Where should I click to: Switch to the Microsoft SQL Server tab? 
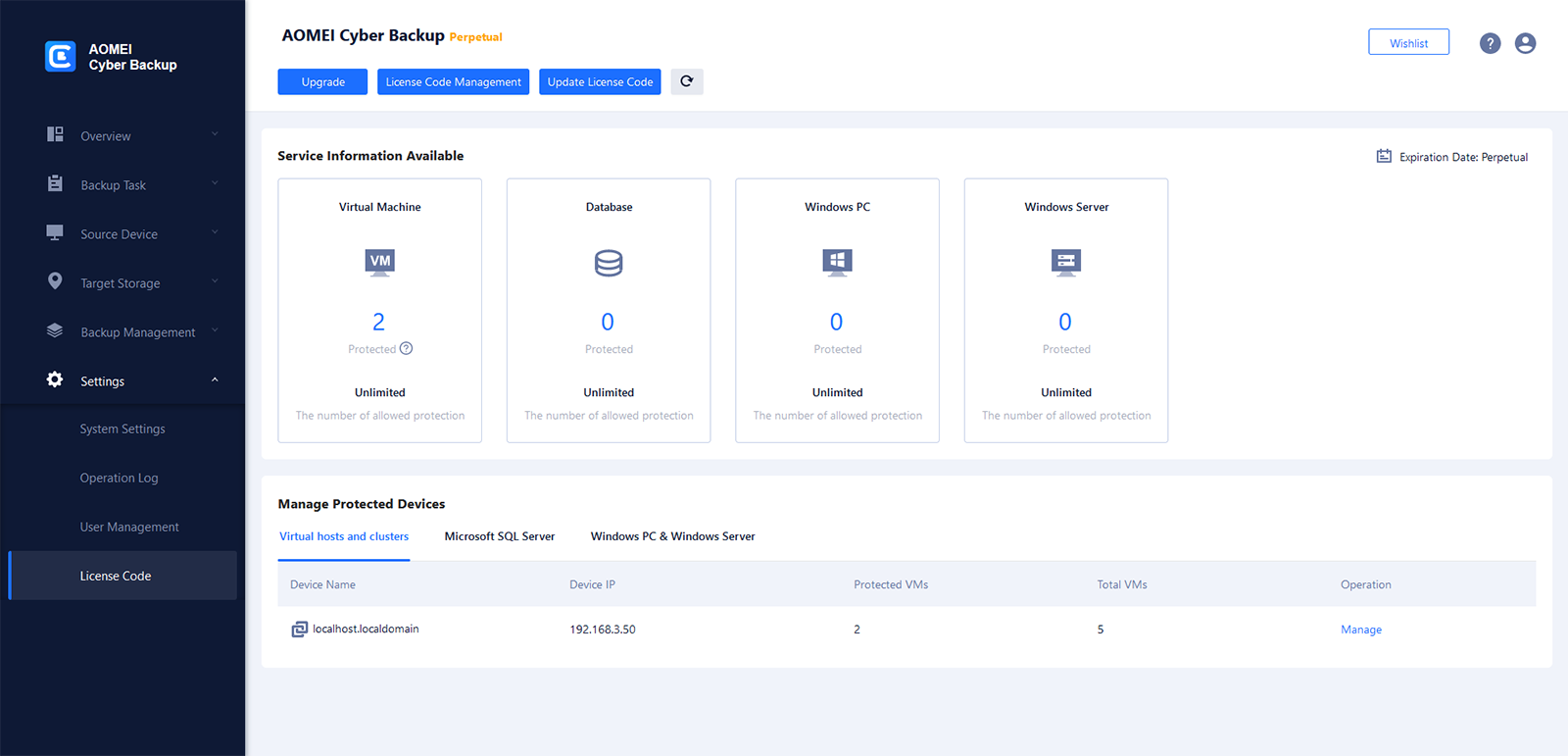[499, 536]
